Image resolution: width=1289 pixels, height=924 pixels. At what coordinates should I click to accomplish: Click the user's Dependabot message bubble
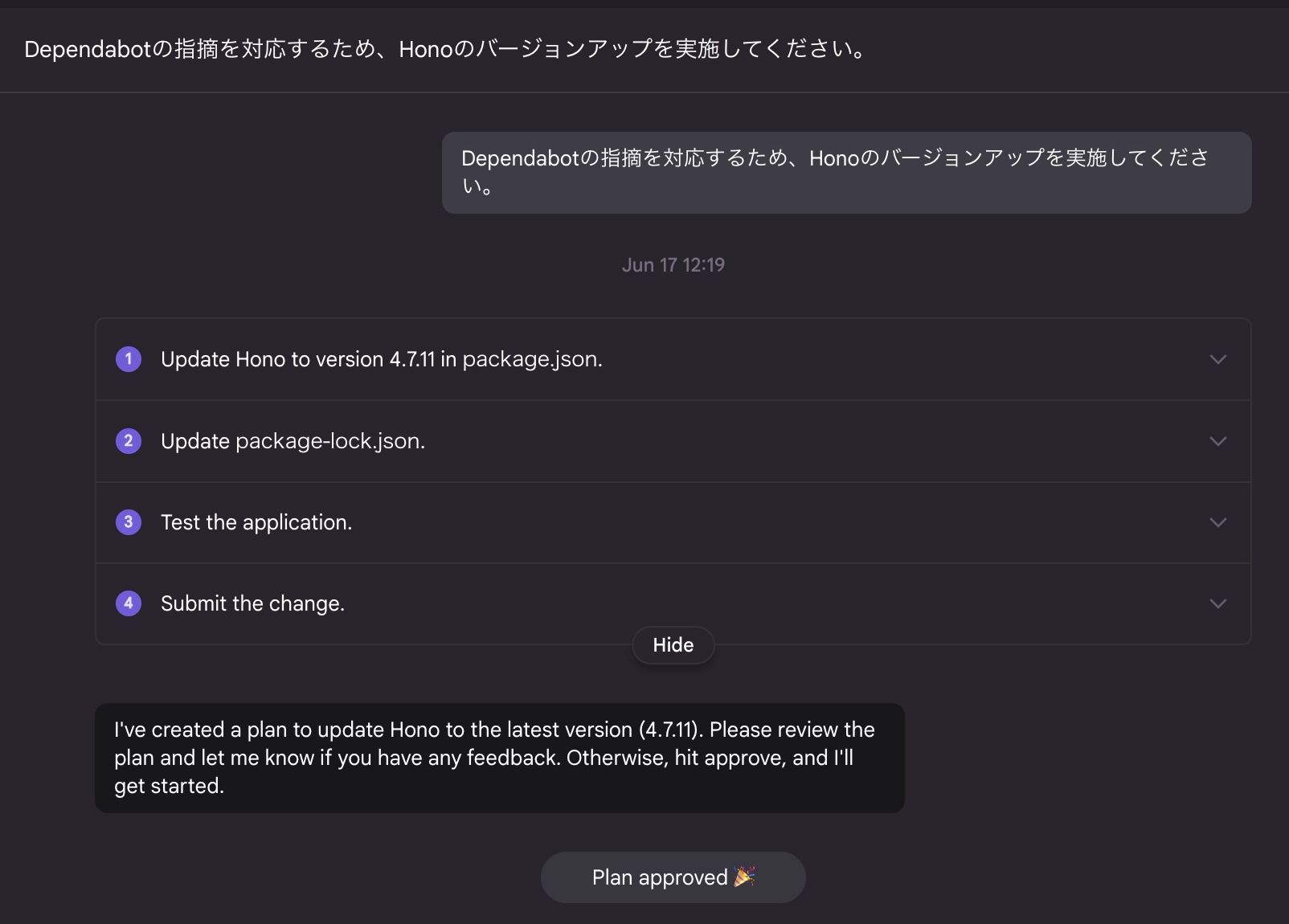pyautogui.click(x=845, y=172)
